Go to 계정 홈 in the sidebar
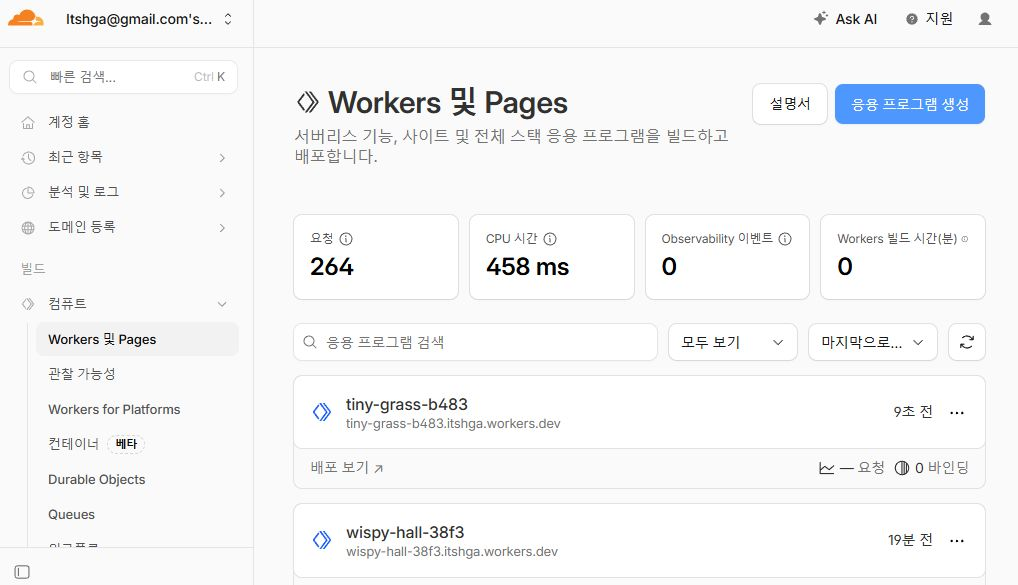1018x585 pixels. (x=69, y=122)
